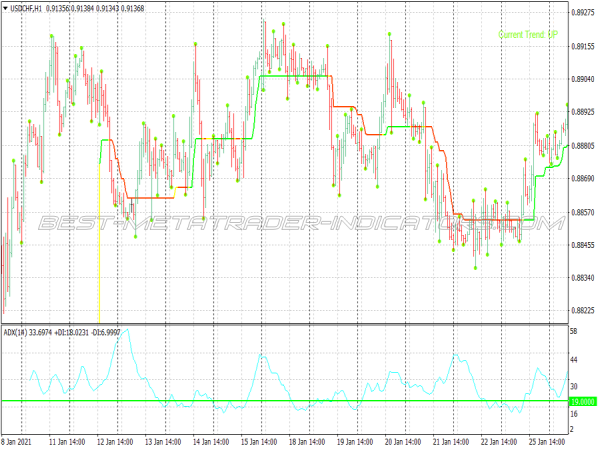Click price label 0.88455 on the axis

point(583,245)
